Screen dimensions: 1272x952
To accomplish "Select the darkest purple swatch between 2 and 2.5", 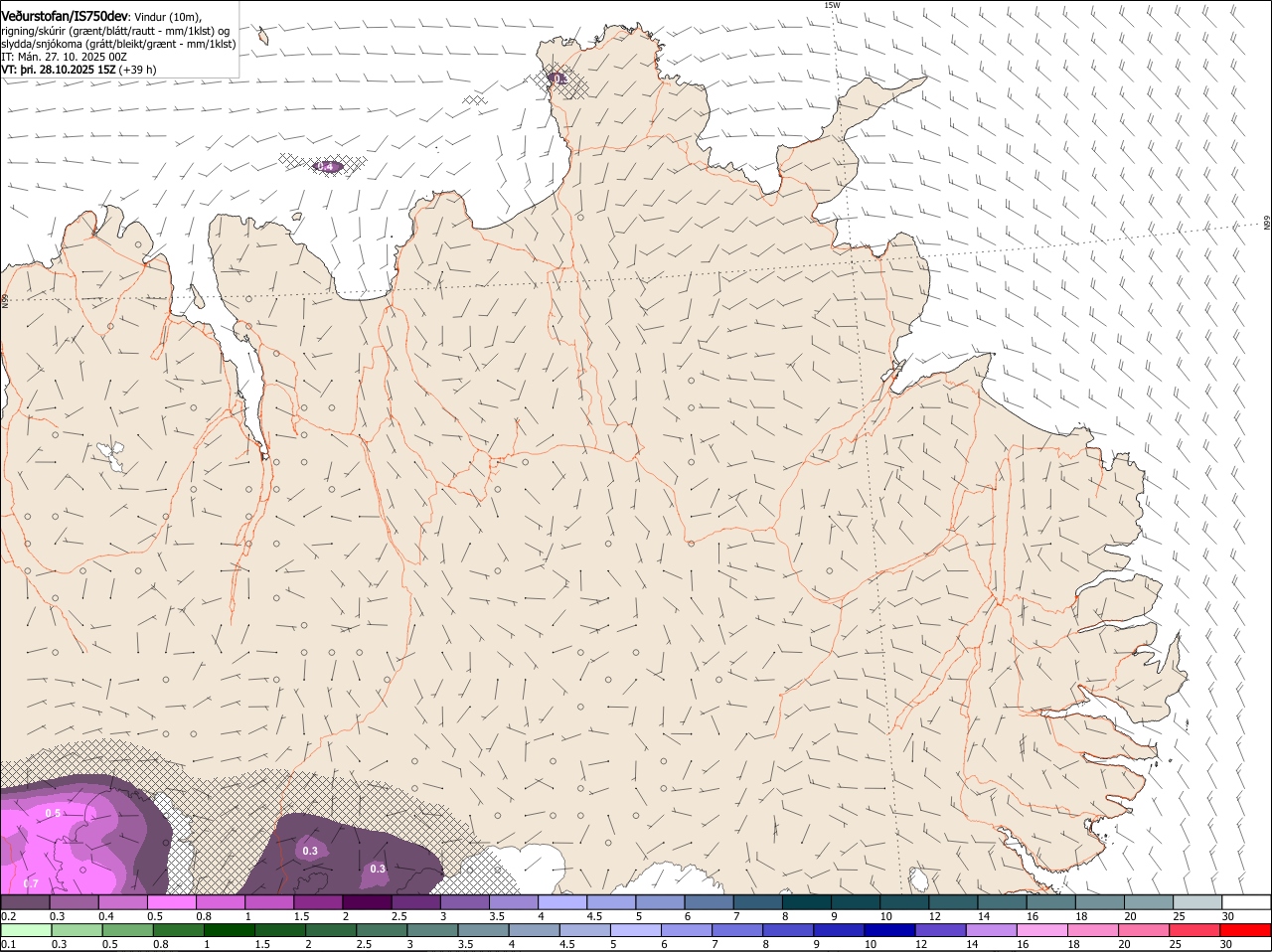I will coord(367,902).
